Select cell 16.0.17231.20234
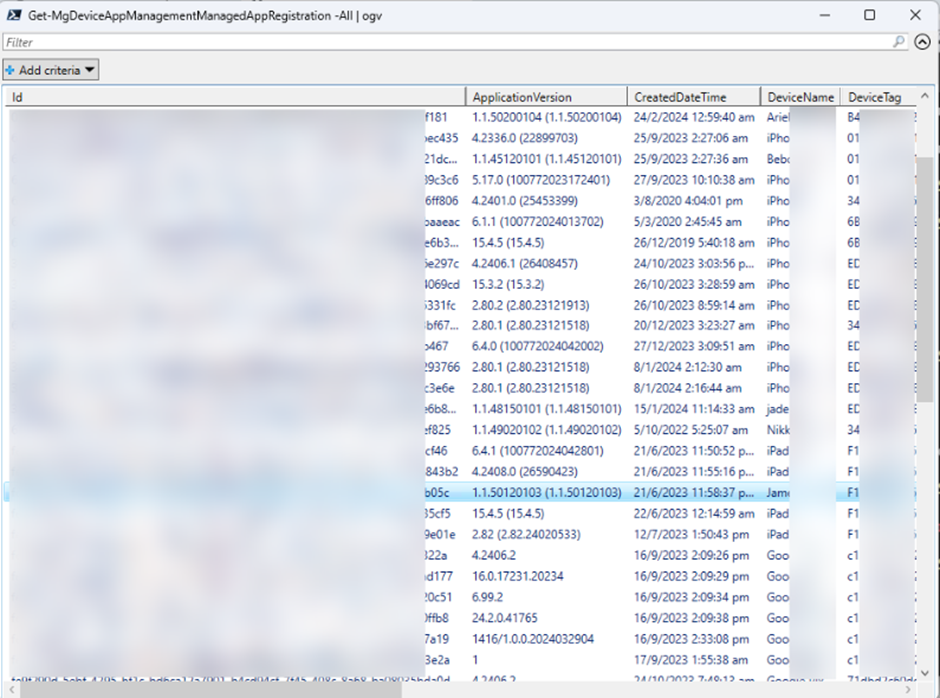940x698 pixels. pos(517,576)
